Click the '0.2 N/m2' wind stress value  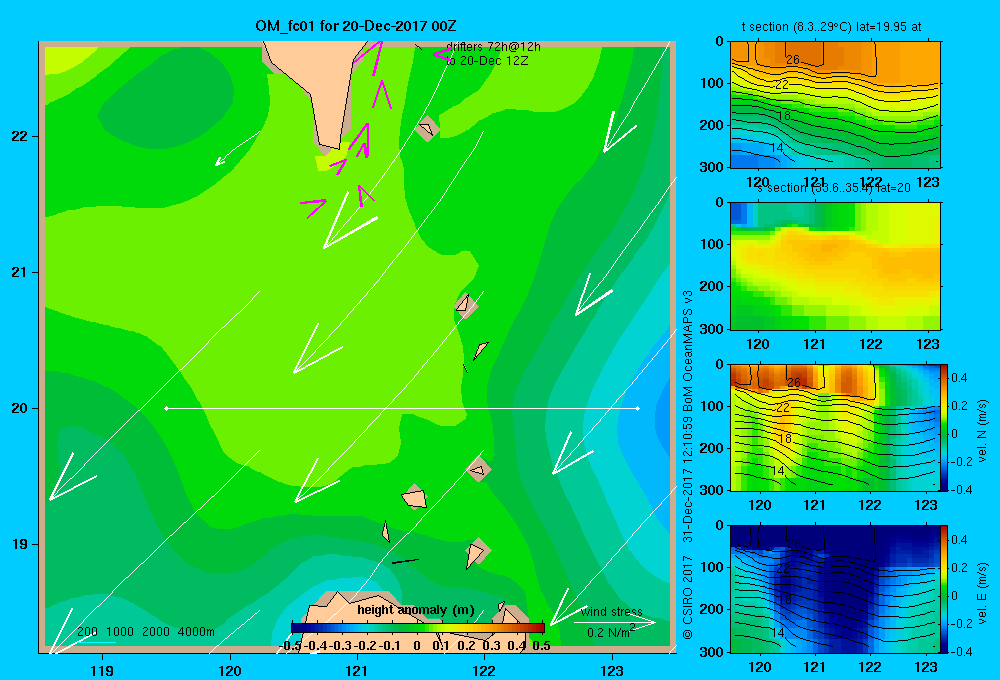click(611, 632)
